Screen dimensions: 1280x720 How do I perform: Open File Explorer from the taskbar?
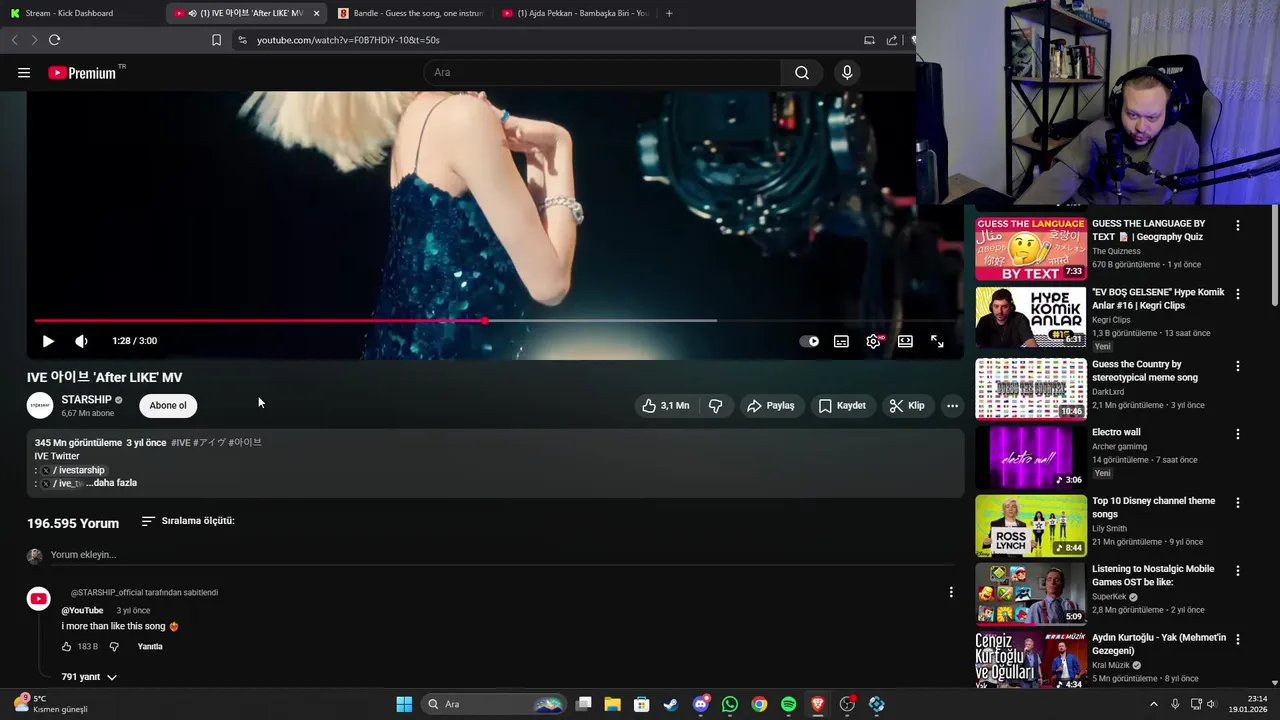pyautogui.click(x=612, y=704)
